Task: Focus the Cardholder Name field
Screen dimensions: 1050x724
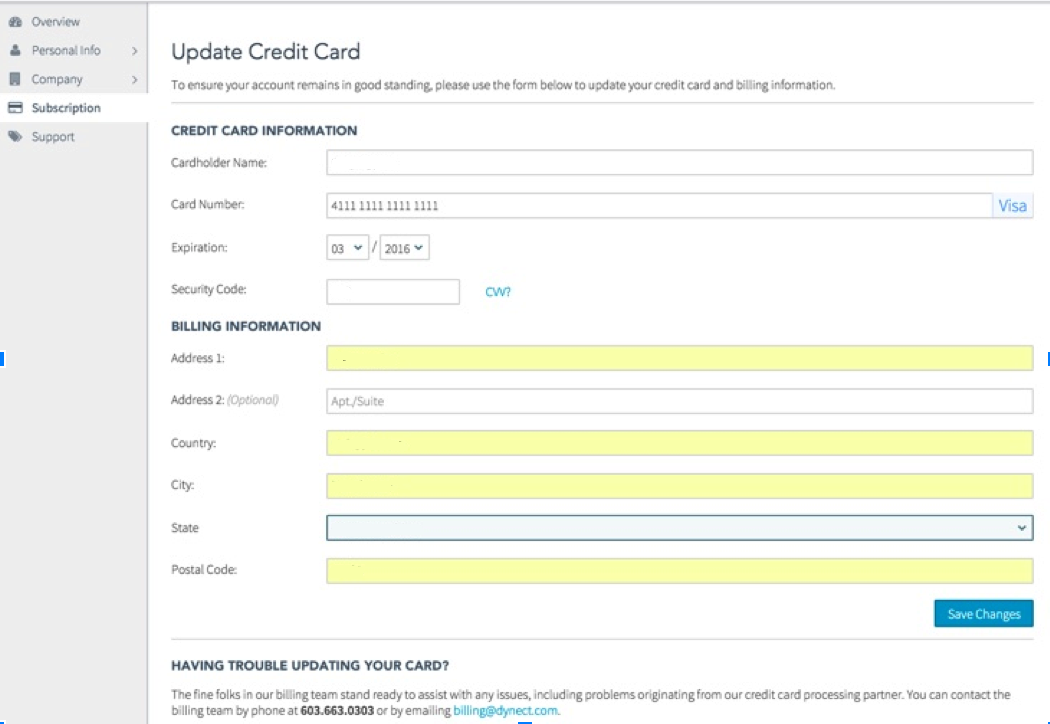Action: tap(679, 163)
